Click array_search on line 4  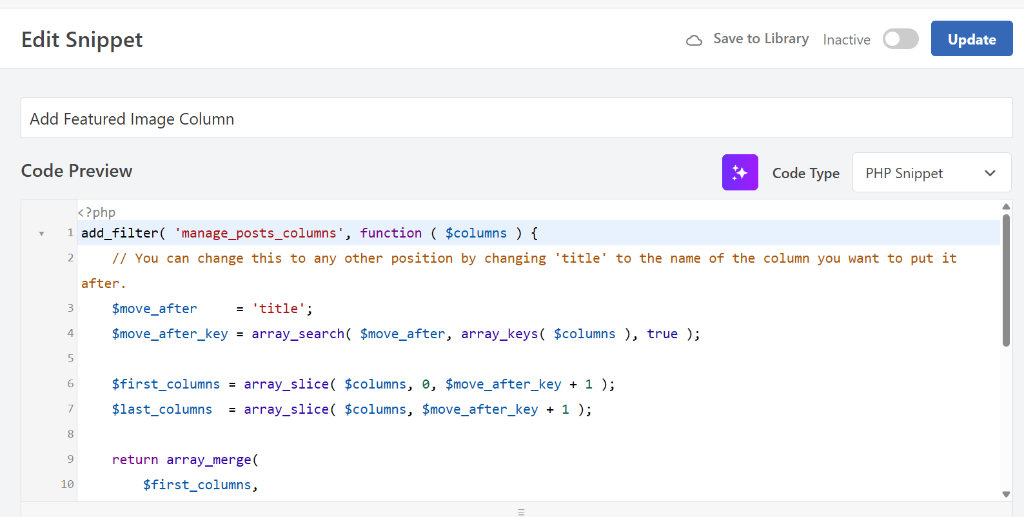297,334
